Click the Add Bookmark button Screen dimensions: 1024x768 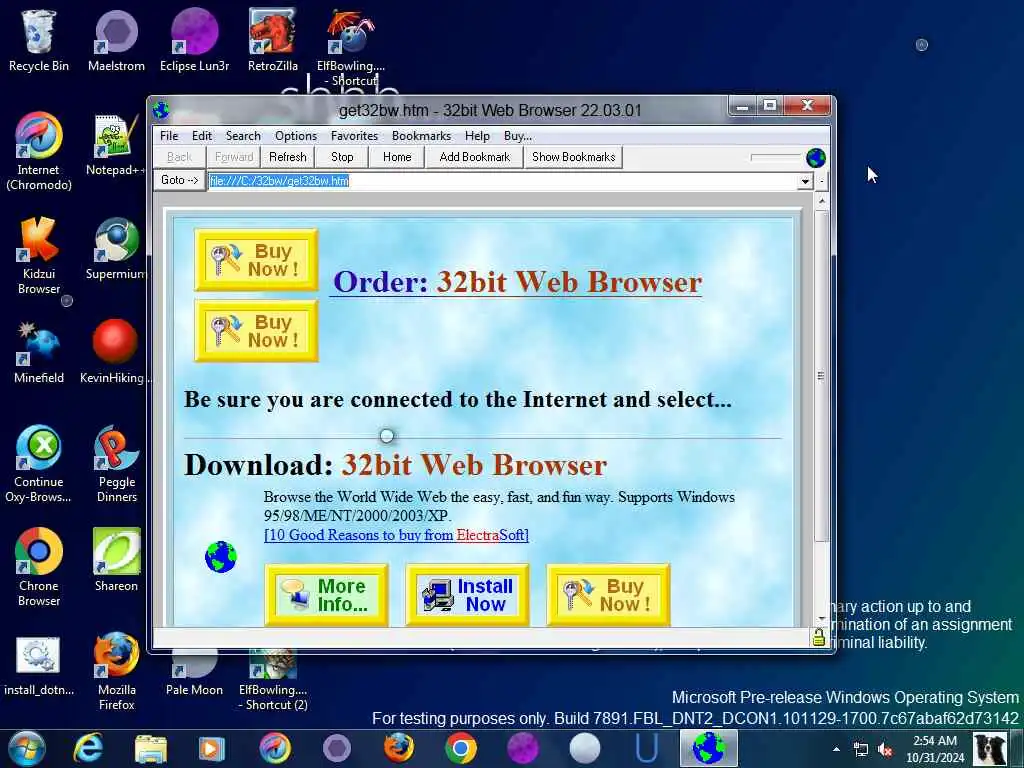click(x=475, y=157)
